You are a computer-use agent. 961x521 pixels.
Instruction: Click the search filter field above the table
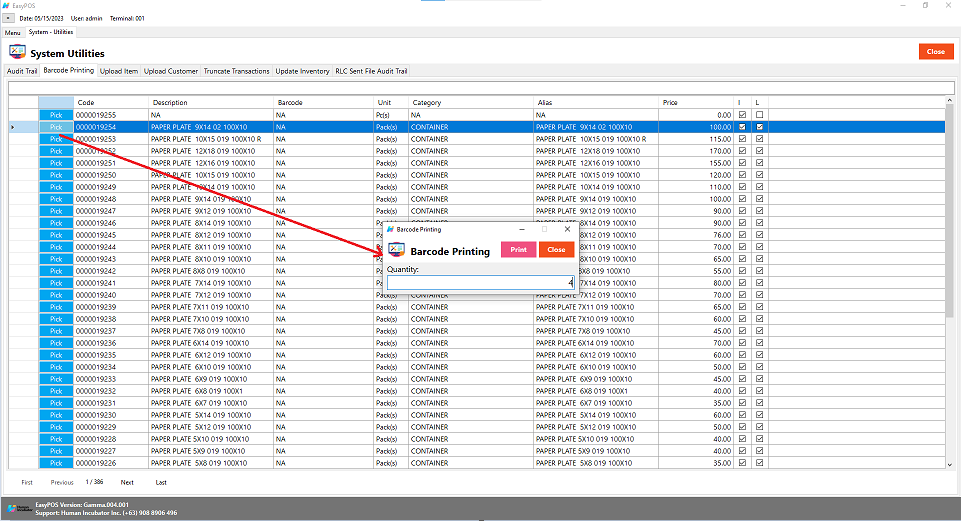pyautogui.click(x=480, y=88)
